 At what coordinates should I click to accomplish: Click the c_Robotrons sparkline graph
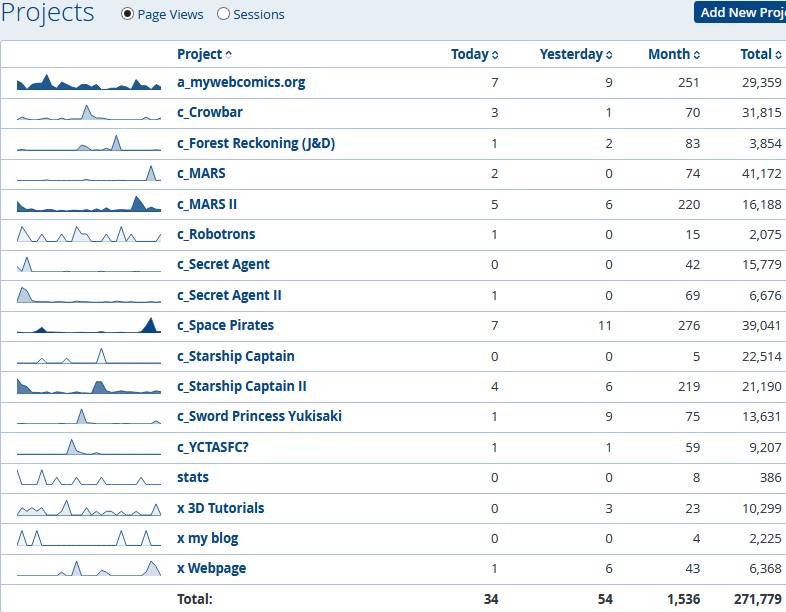tap(89, 235)
